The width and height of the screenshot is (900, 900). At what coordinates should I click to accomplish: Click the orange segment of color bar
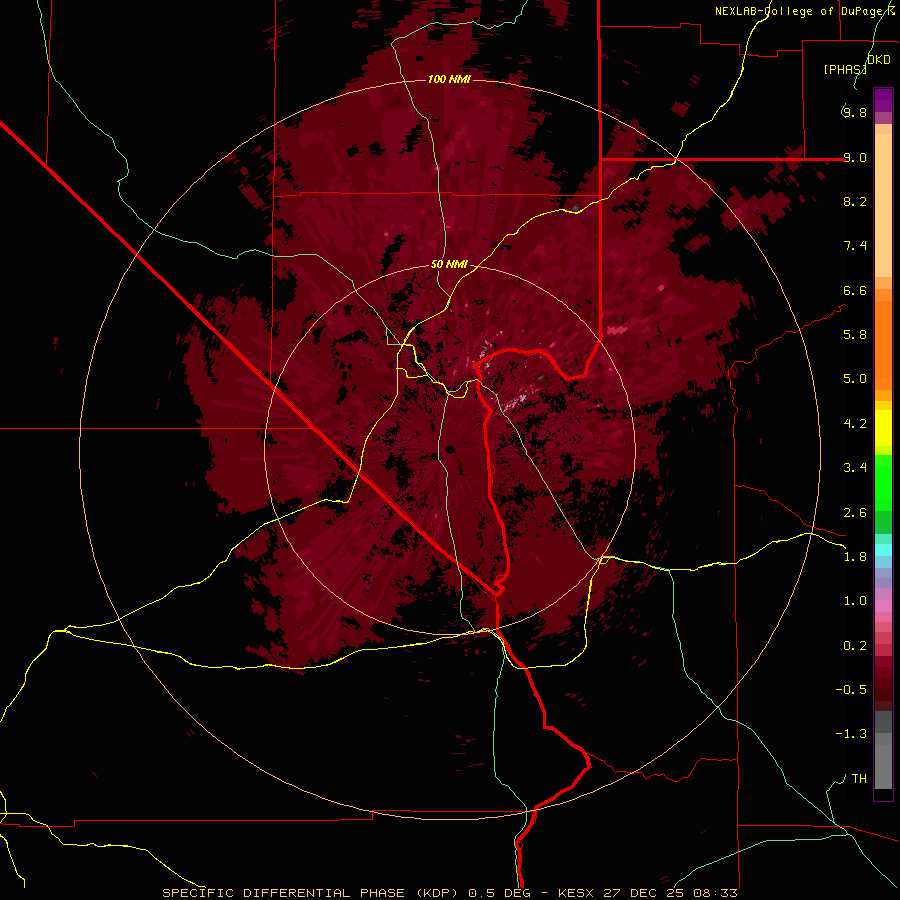(x=883, y=346)
